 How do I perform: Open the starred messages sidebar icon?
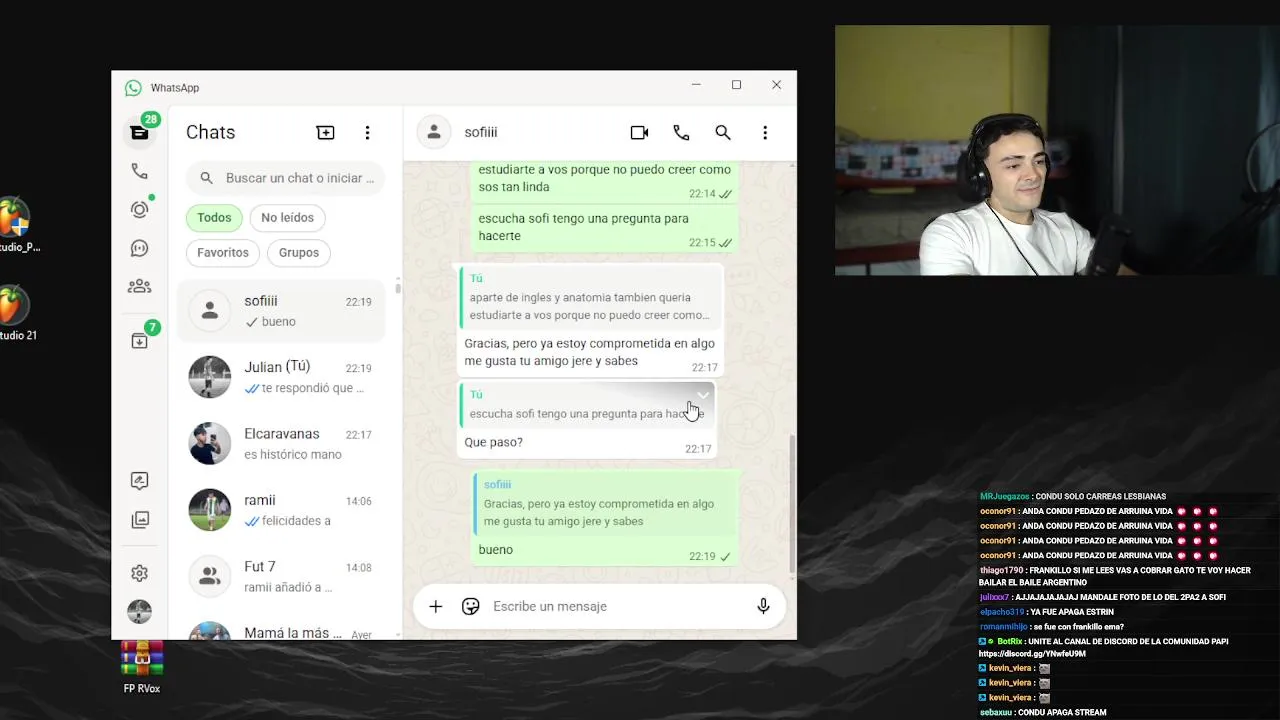coord(139,481)
